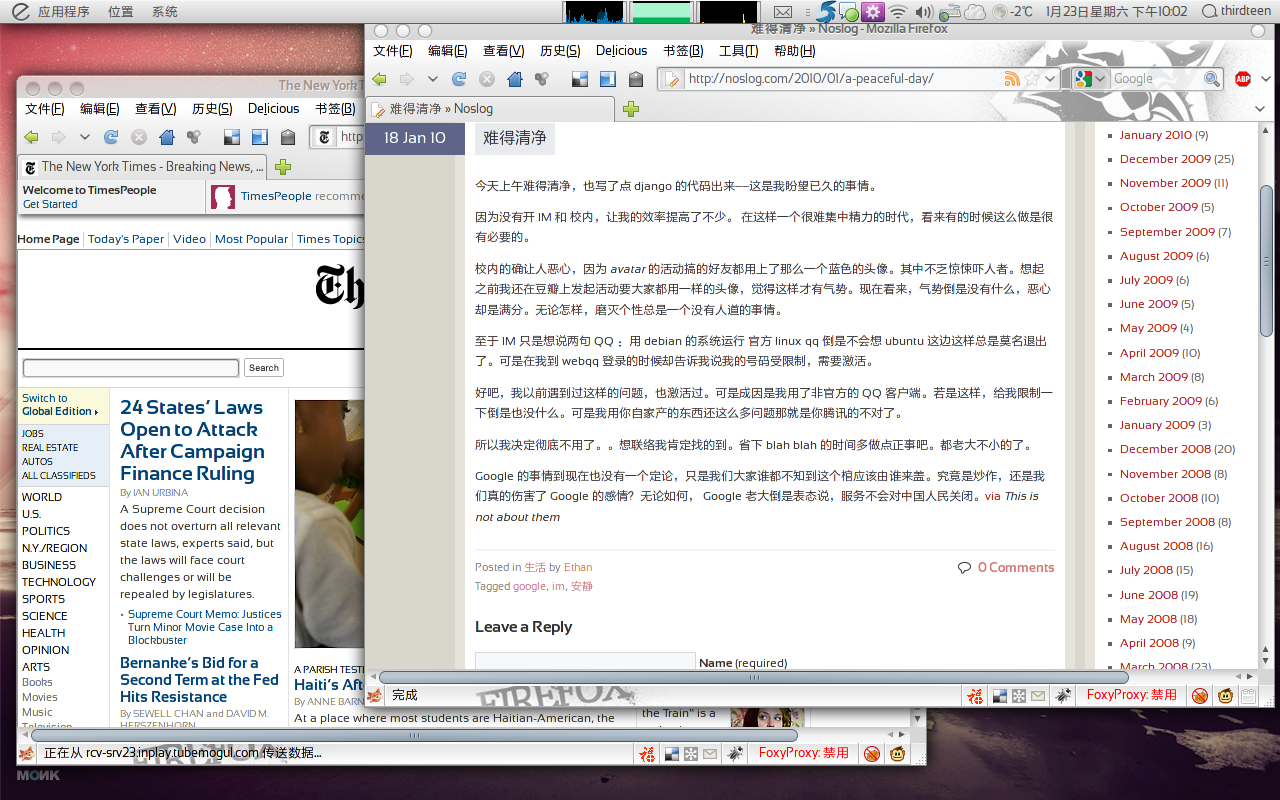Click the Delicious checkered icon in NYT toolbar
The height and width of the screenshot is (800, 1280).
[x=232, y=137]
